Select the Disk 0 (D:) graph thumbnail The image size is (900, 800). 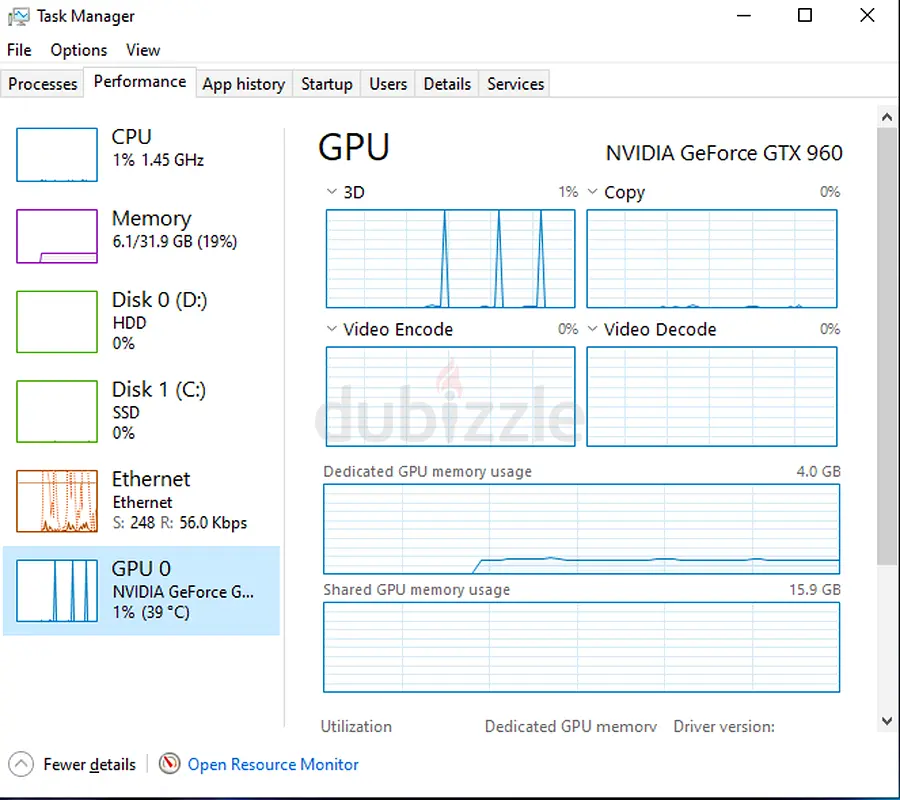pyautogui.click(x=57, y=321)
